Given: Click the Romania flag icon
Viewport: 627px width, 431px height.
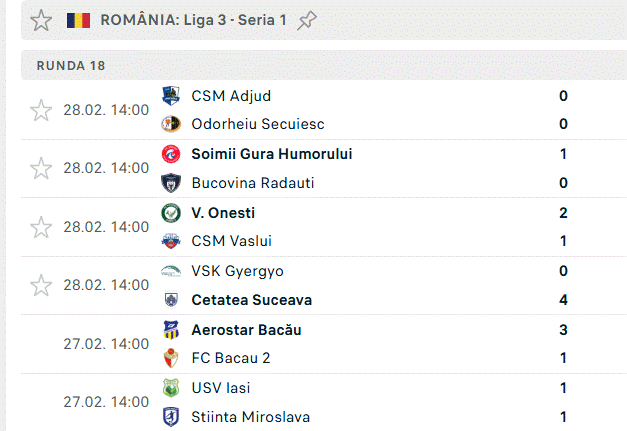Looking at the screenshot, I should [x=78, y=20].
